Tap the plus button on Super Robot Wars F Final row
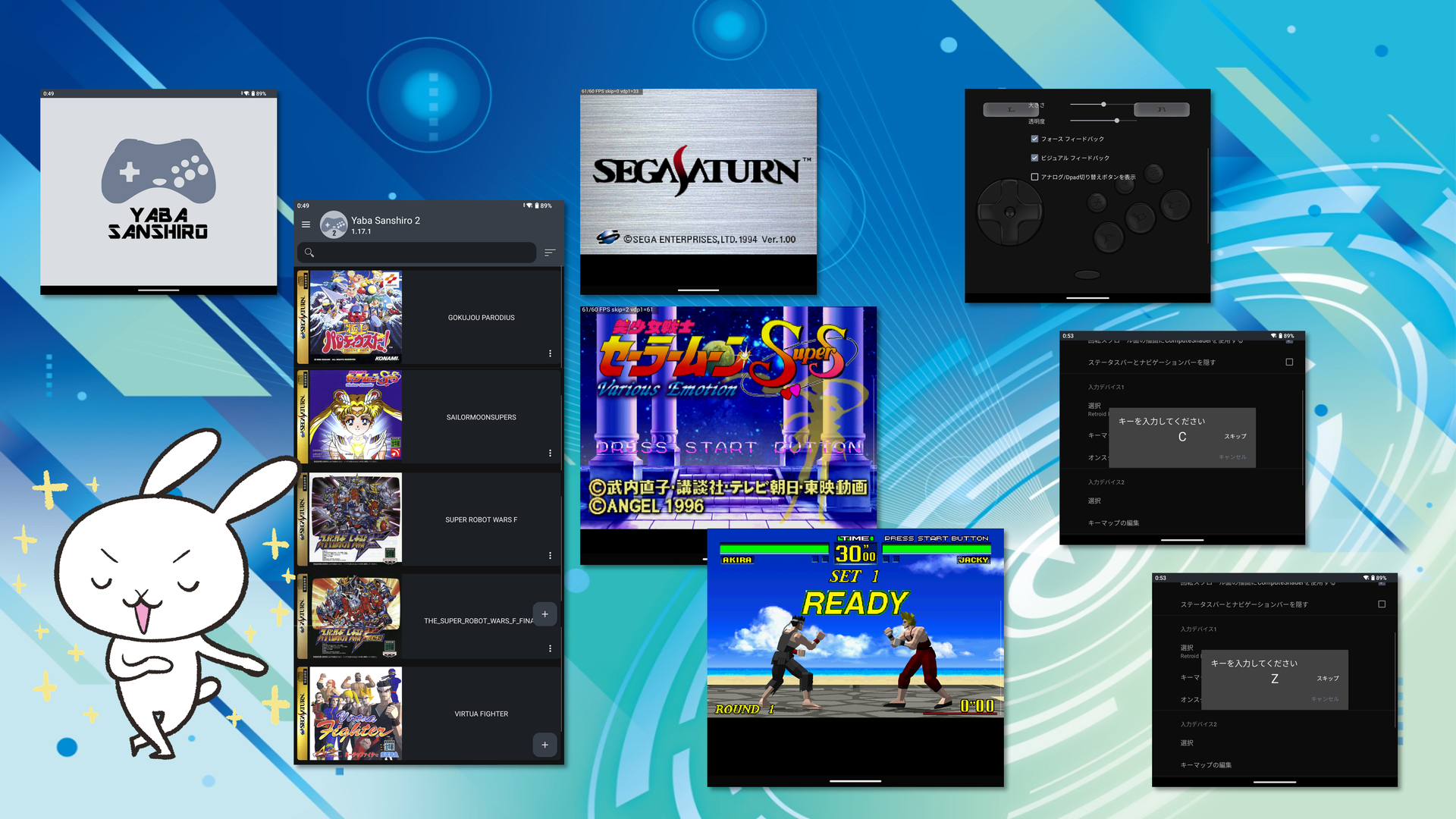1456x819 pixels. pos(544,614)
